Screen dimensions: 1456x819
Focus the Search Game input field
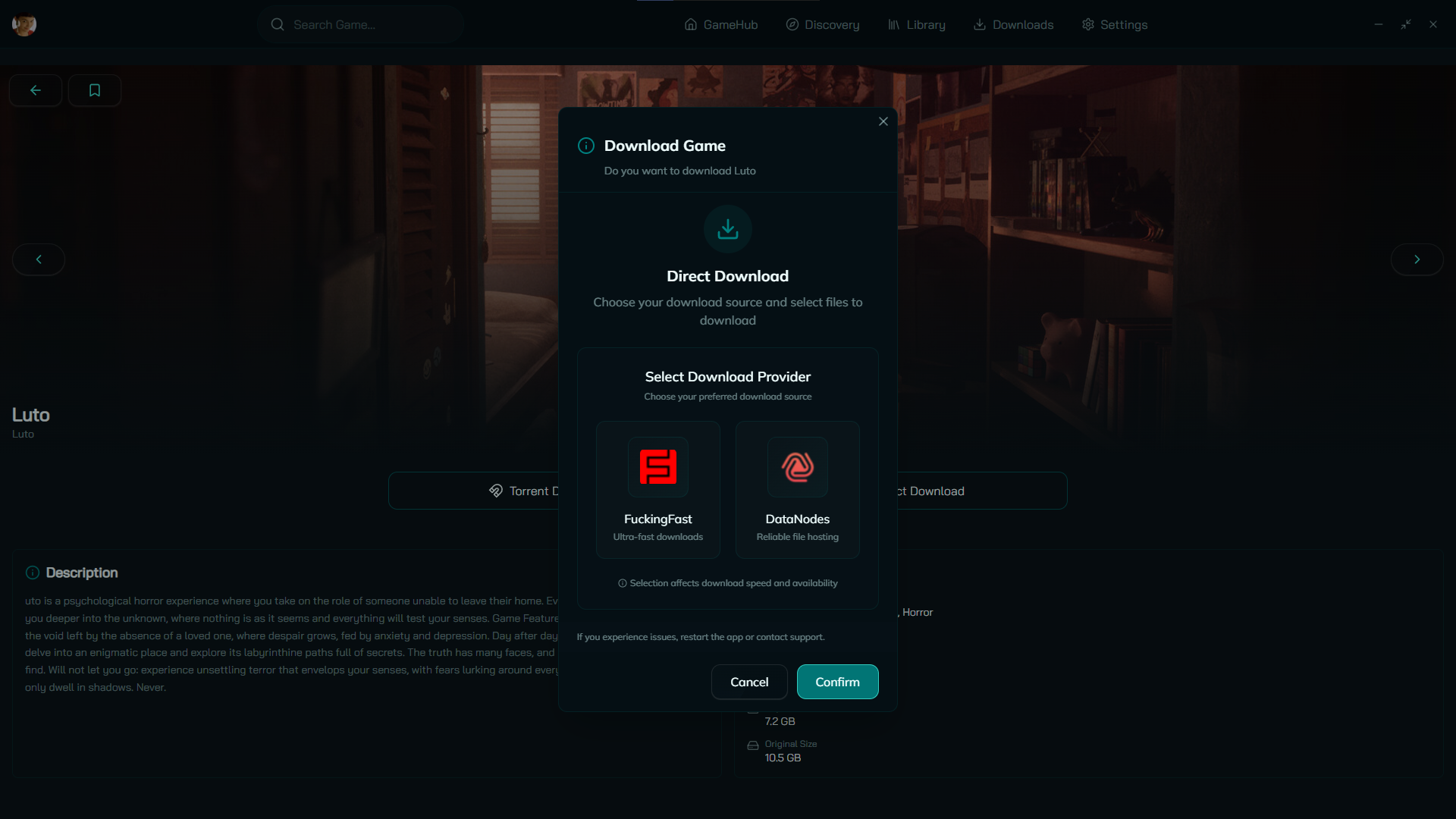[361, 25]
